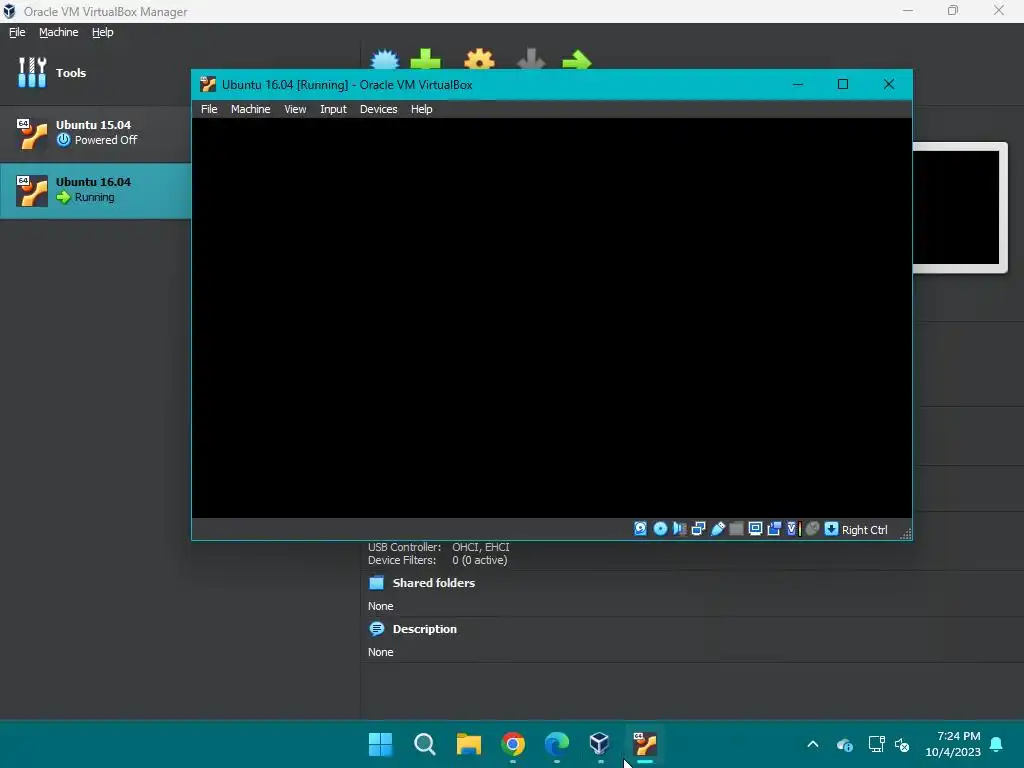Screen dimensions: 1024x768
Task: Click muted volume tray icon
Action: (x=902, y=744)
